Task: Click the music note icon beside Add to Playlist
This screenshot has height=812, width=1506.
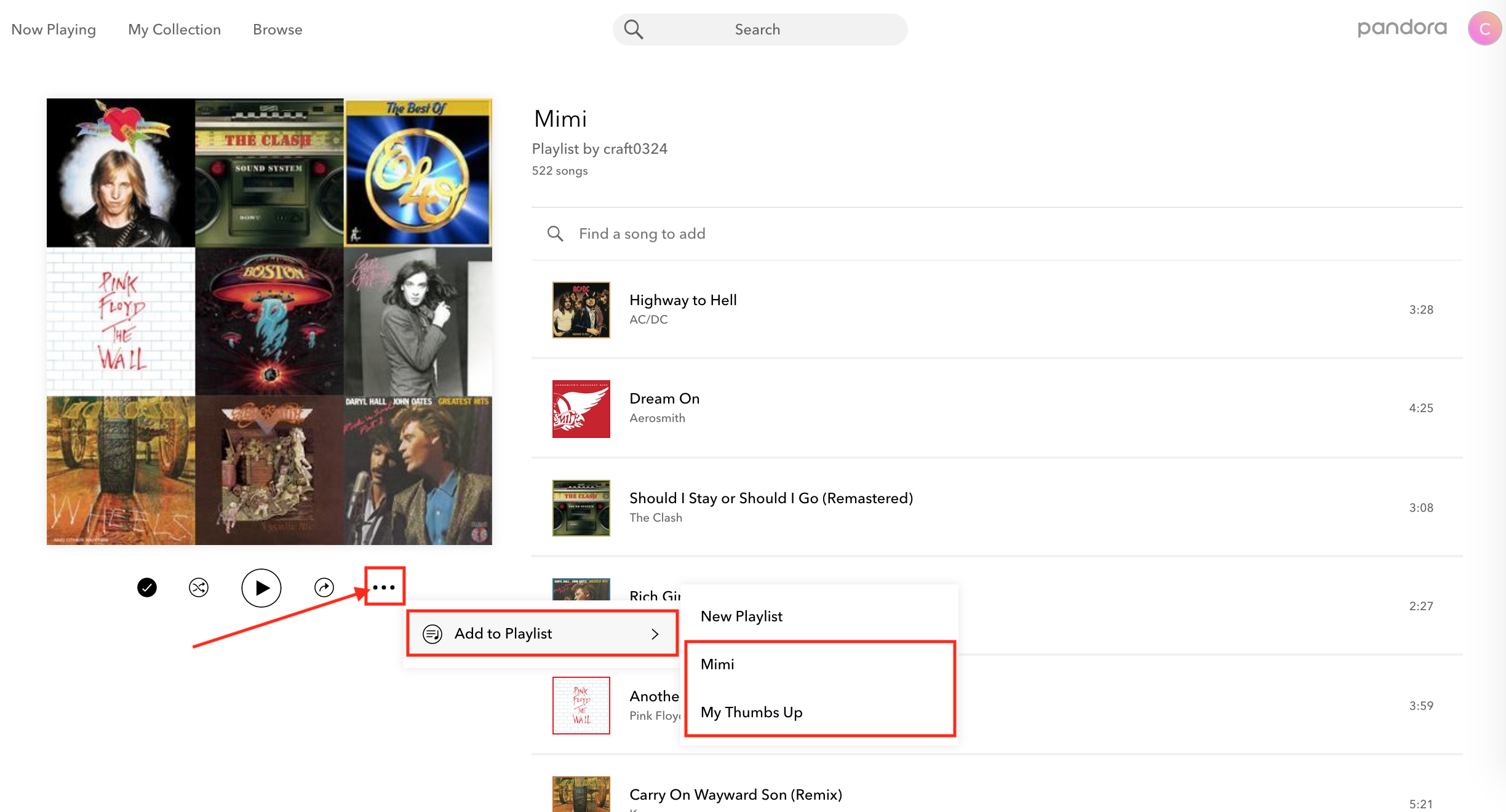Action: (x=432, y=633)
